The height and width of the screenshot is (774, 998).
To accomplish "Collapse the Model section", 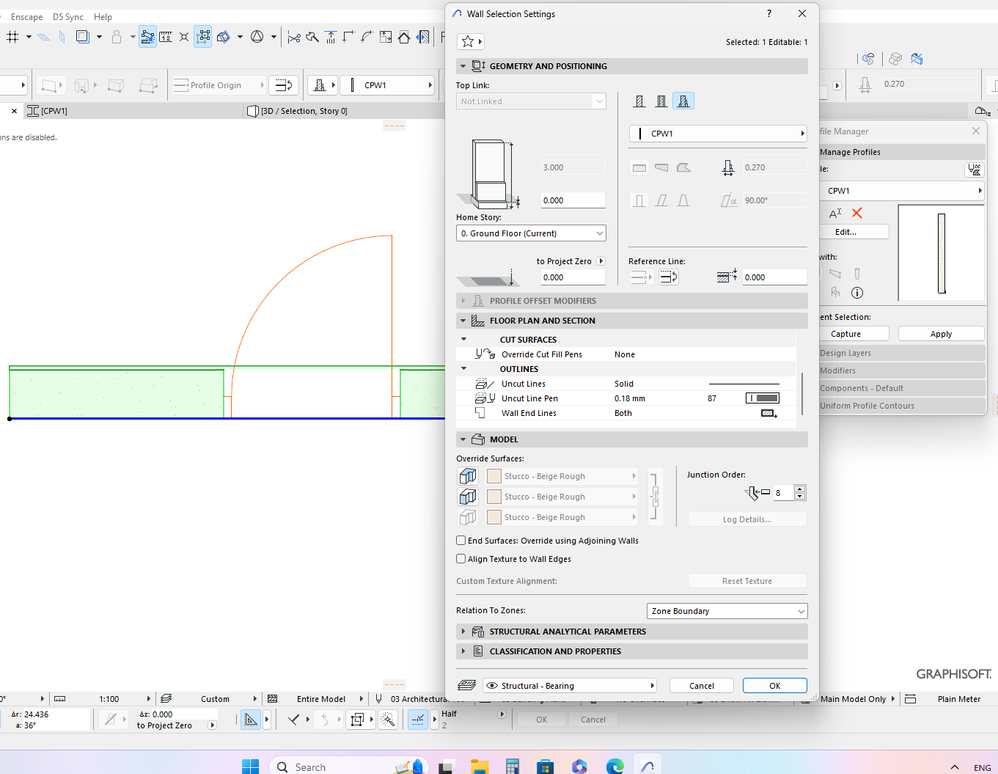I will pyautogui.click(x=463, y=440).
